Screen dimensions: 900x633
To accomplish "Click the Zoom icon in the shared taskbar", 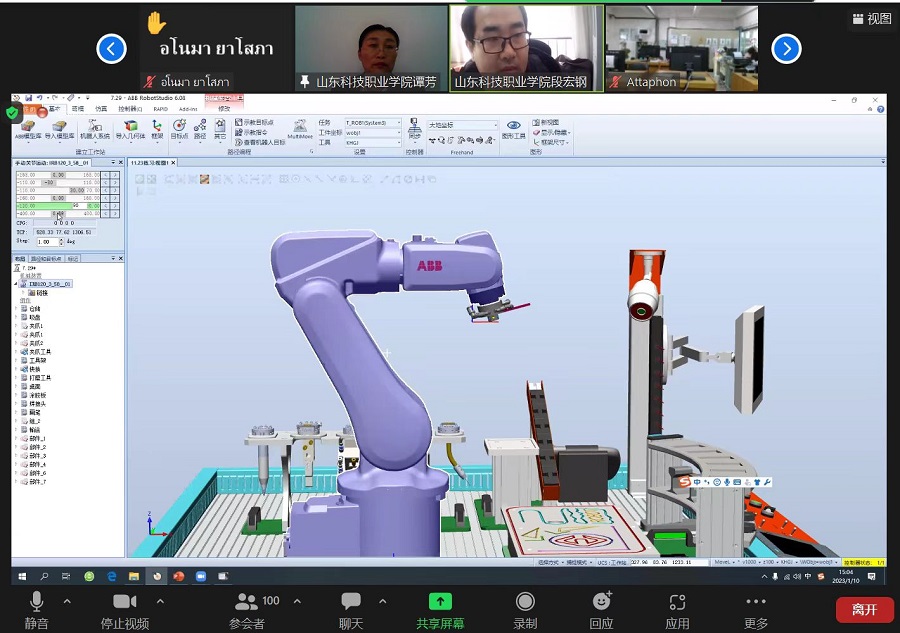I will coord(201,576).
